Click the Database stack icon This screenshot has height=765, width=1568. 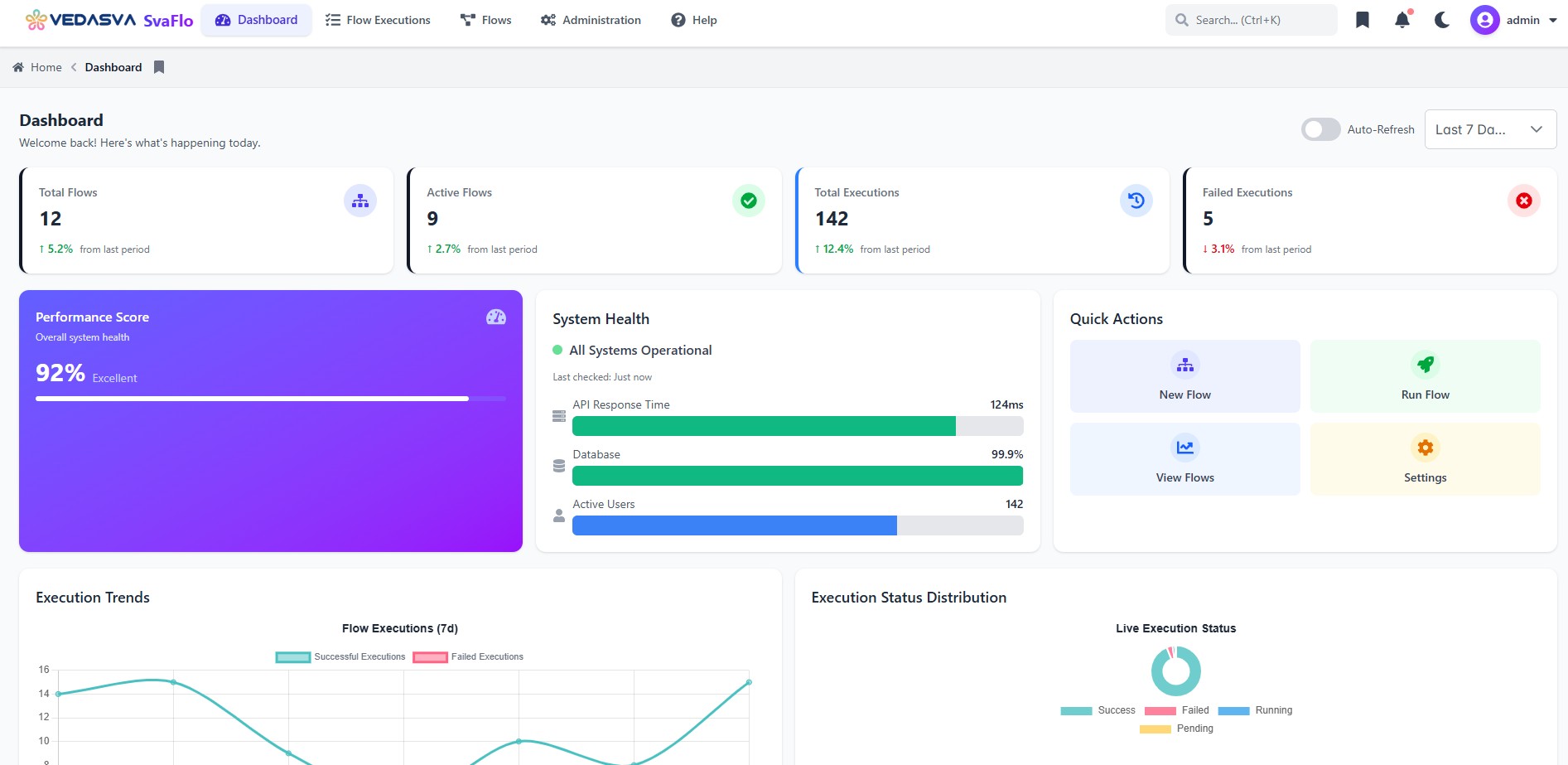click(x=559, y=466)
